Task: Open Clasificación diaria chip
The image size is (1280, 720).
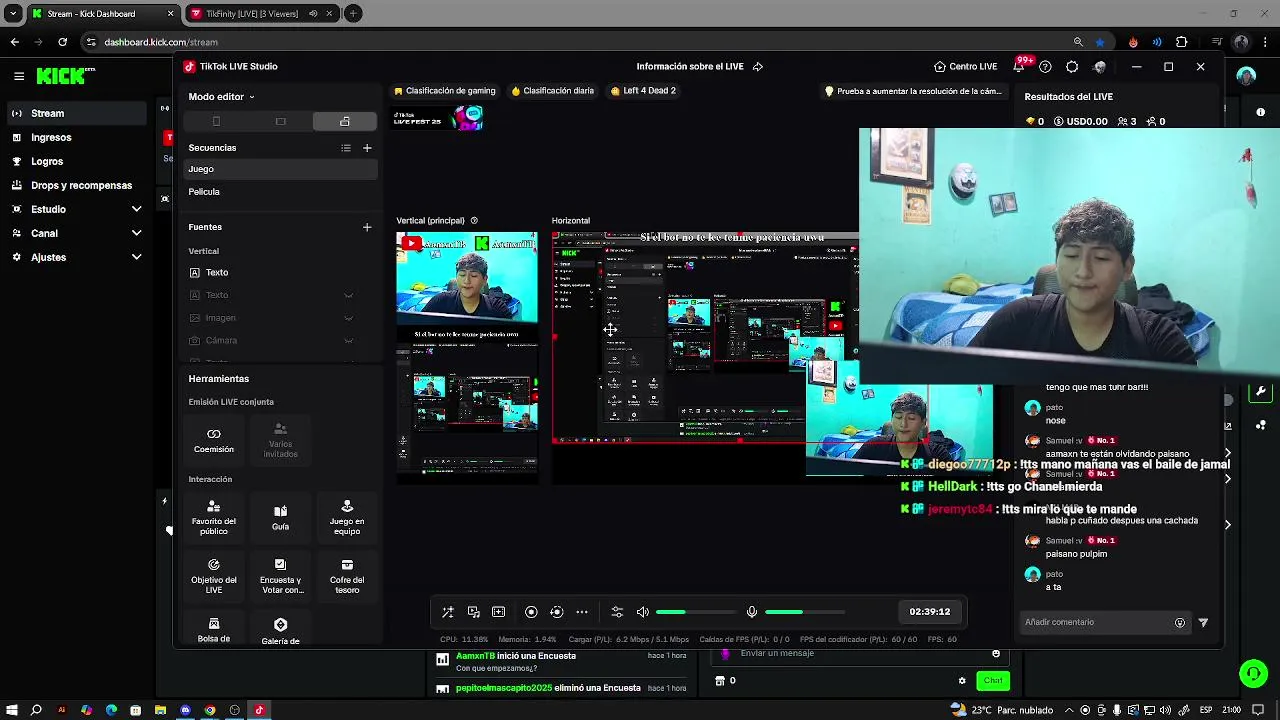Action: (x=553, y=91)
